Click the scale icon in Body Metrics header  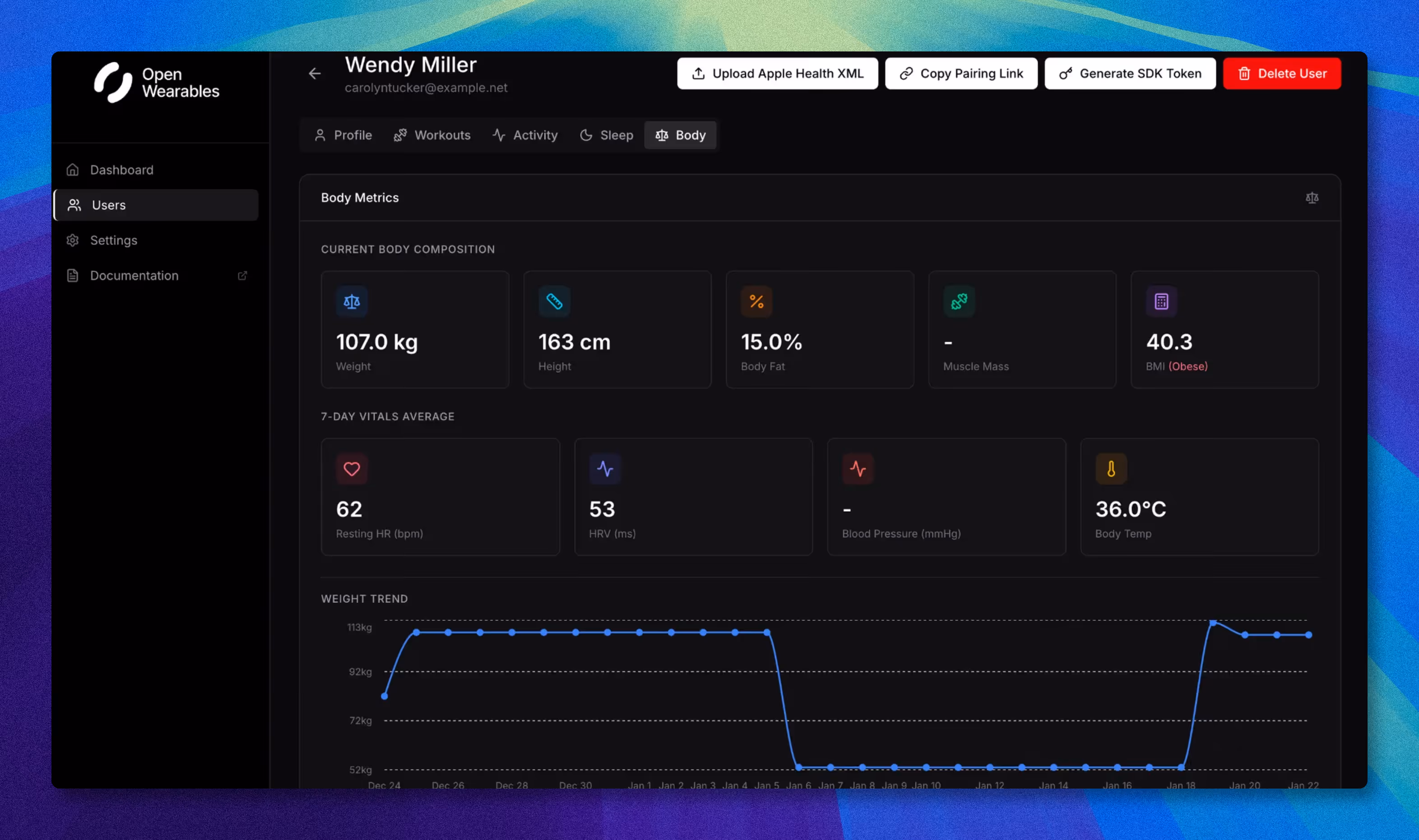pyautogui.click(x=1312, y=198)
